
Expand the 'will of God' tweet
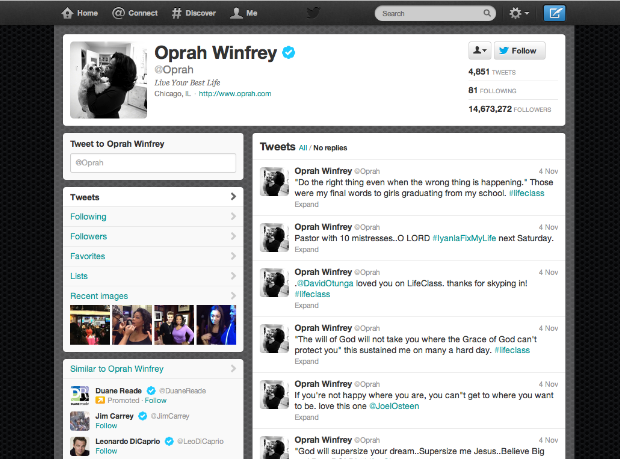pyautogui.click(x=306, y=361)
